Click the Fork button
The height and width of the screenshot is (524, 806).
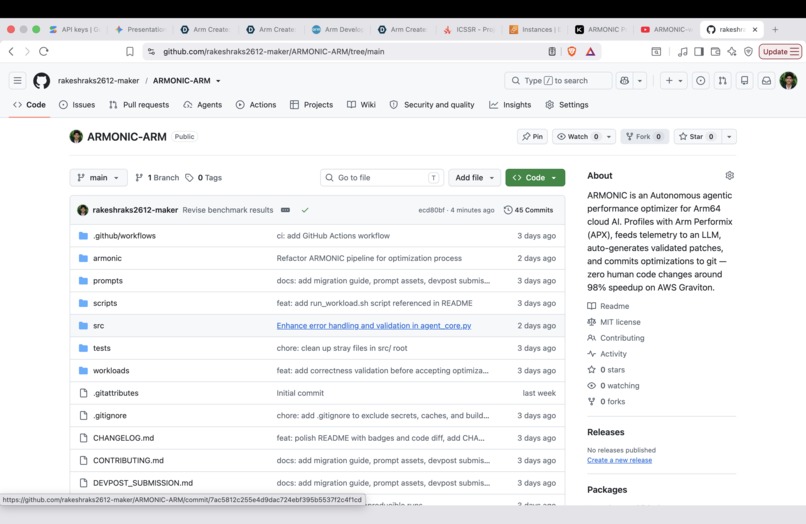point(645,137)
